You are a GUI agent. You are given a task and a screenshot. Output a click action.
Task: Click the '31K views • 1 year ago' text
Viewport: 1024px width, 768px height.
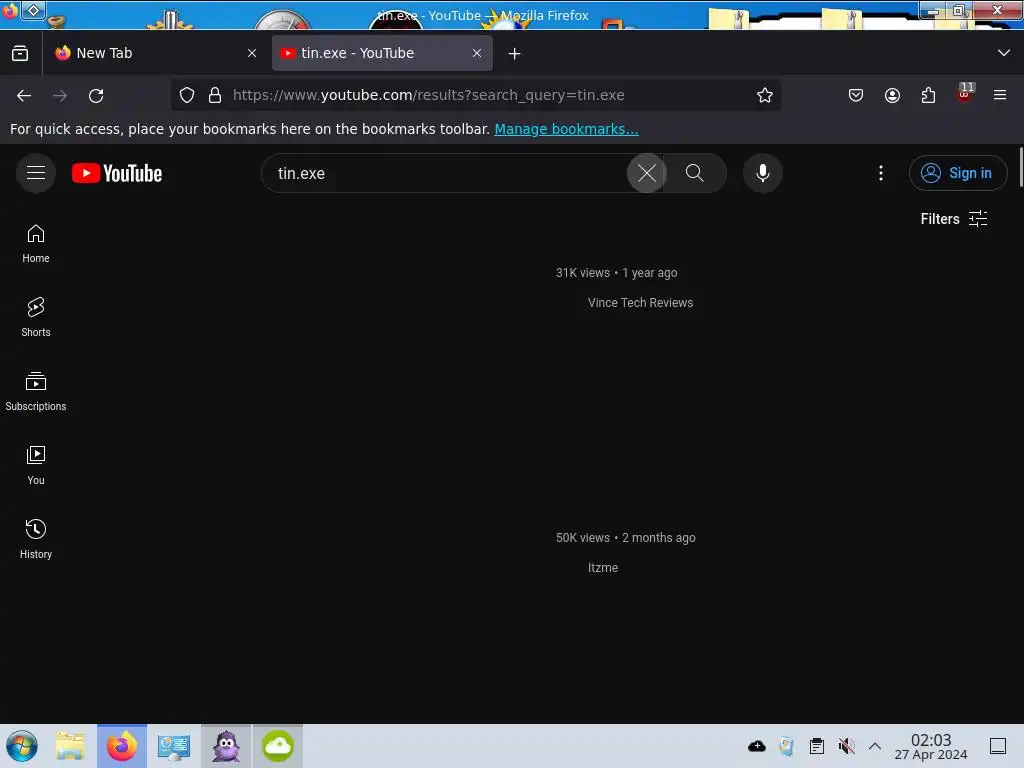[x=616, y=272]
